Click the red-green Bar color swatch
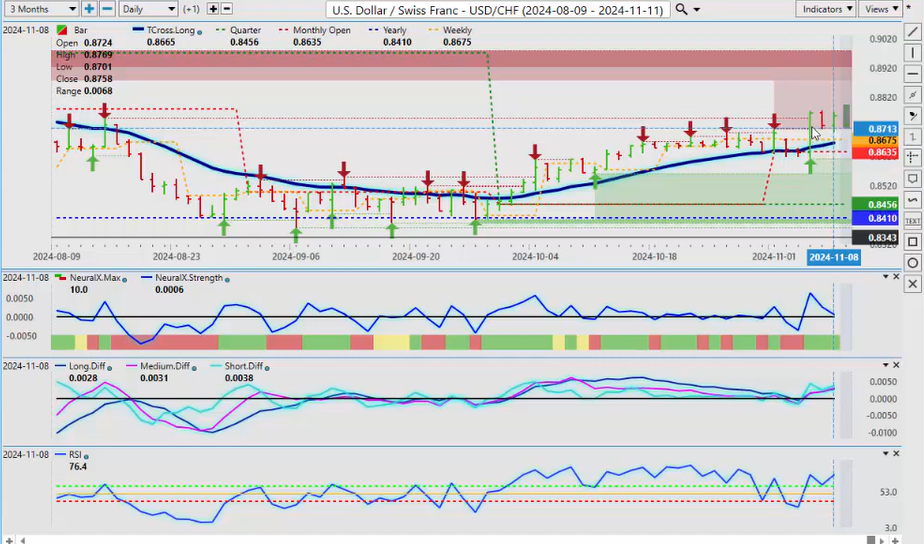This screenshot has width=924, height=544. (63, 31)
